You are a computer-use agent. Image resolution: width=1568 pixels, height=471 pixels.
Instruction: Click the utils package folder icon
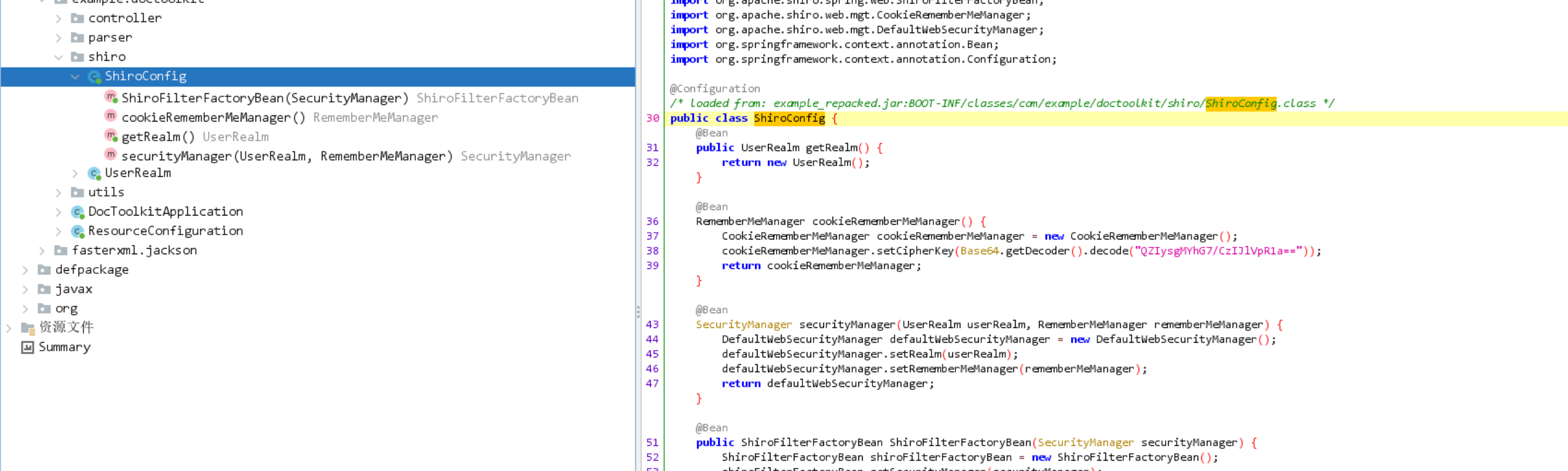(x=77, y=193)
